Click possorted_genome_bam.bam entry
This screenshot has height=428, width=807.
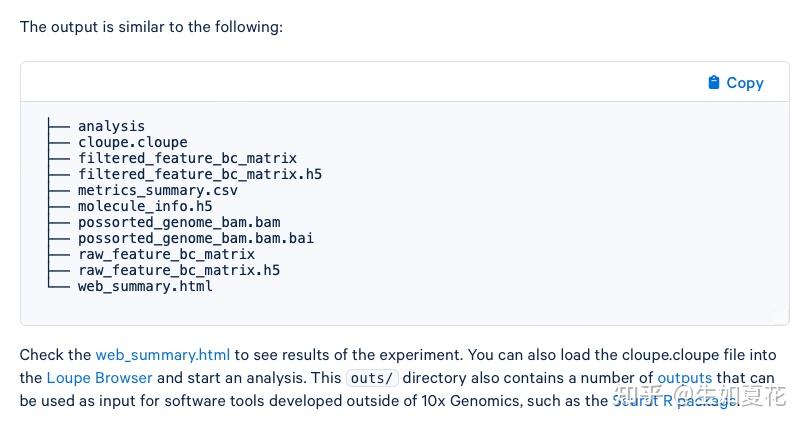click(179, 222)
